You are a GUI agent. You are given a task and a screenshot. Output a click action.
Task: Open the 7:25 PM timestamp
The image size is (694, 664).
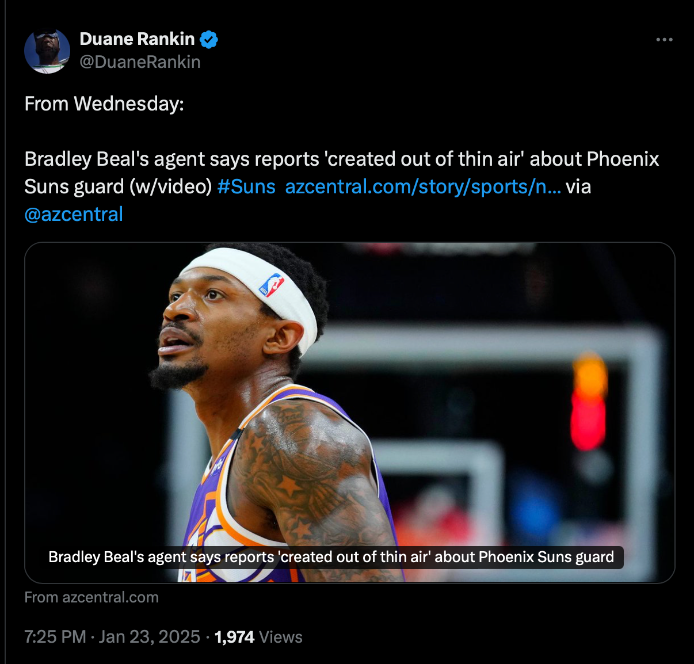tap(55, 637)
